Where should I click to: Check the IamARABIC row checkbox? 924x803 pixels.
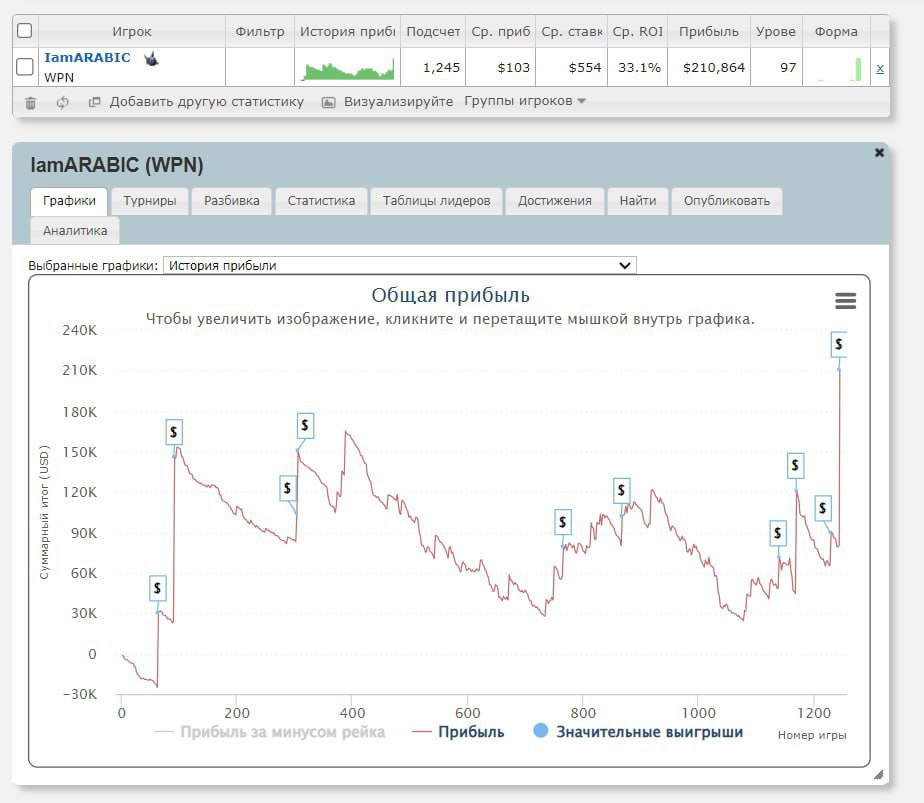point(25,67)
